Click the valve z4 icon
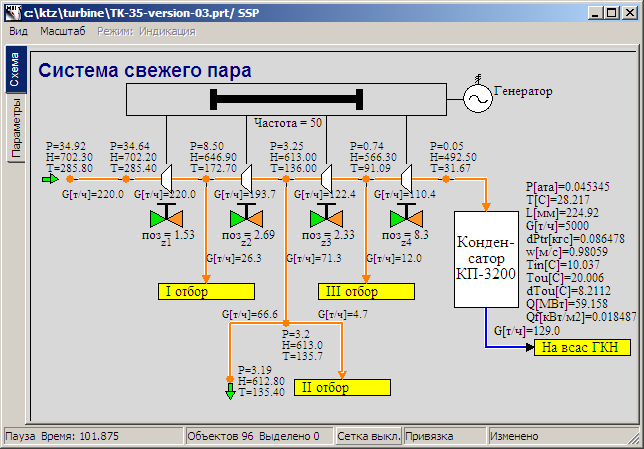This screenshot has width=644, height=449. (x=406, y=217)
